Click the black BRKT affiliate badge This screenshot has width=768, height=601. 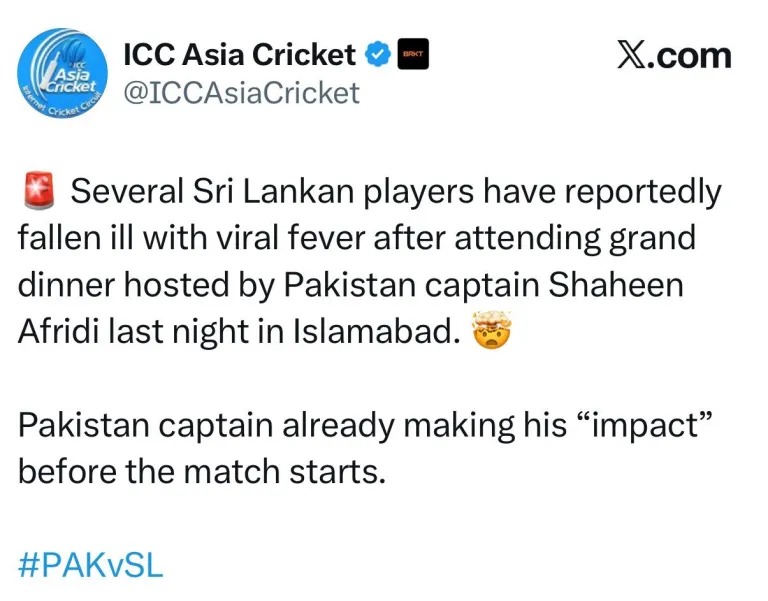(x=412, y=54)
